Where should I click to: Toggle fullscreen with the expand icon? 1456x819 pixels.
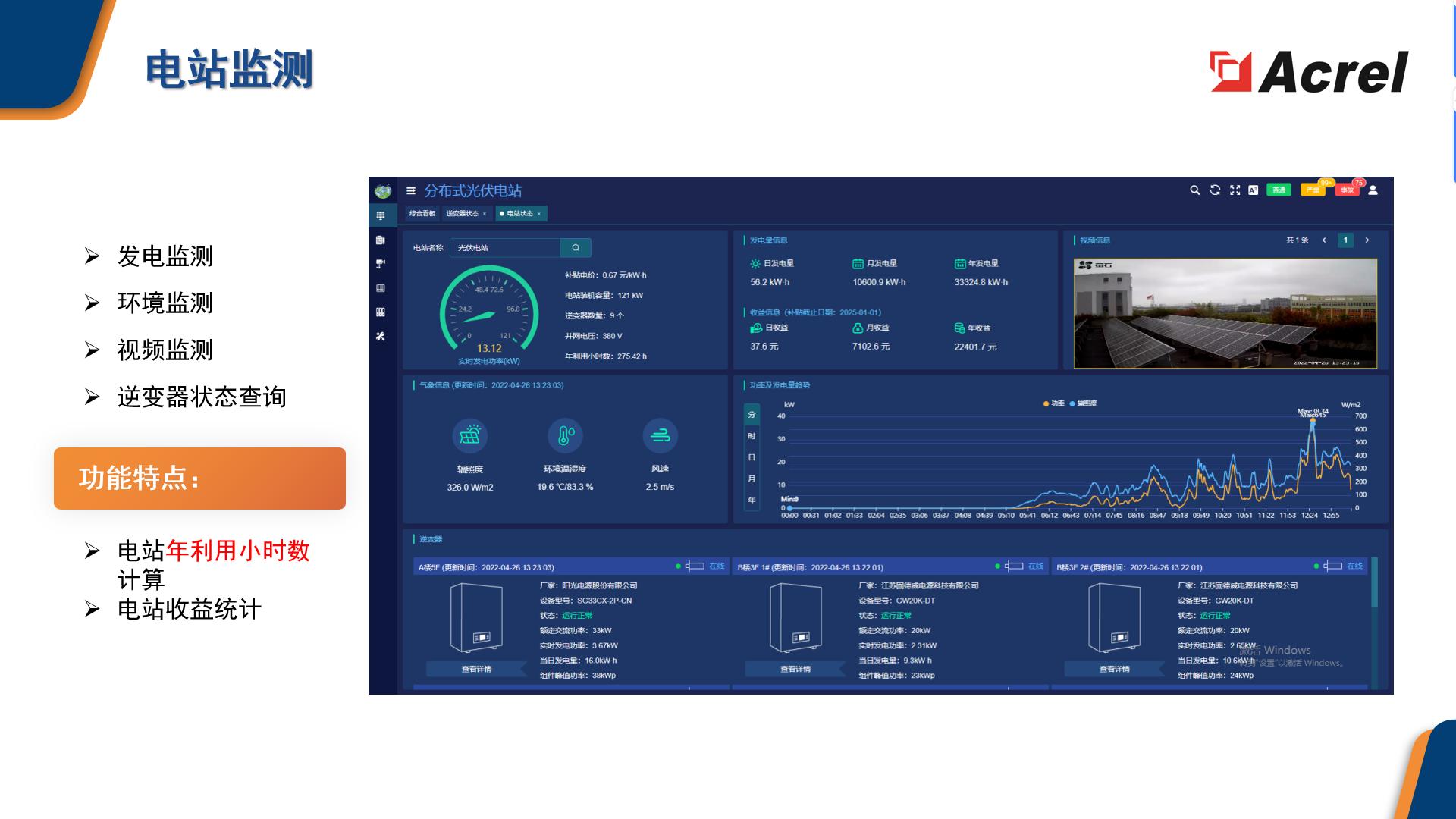click(1235, 190)
